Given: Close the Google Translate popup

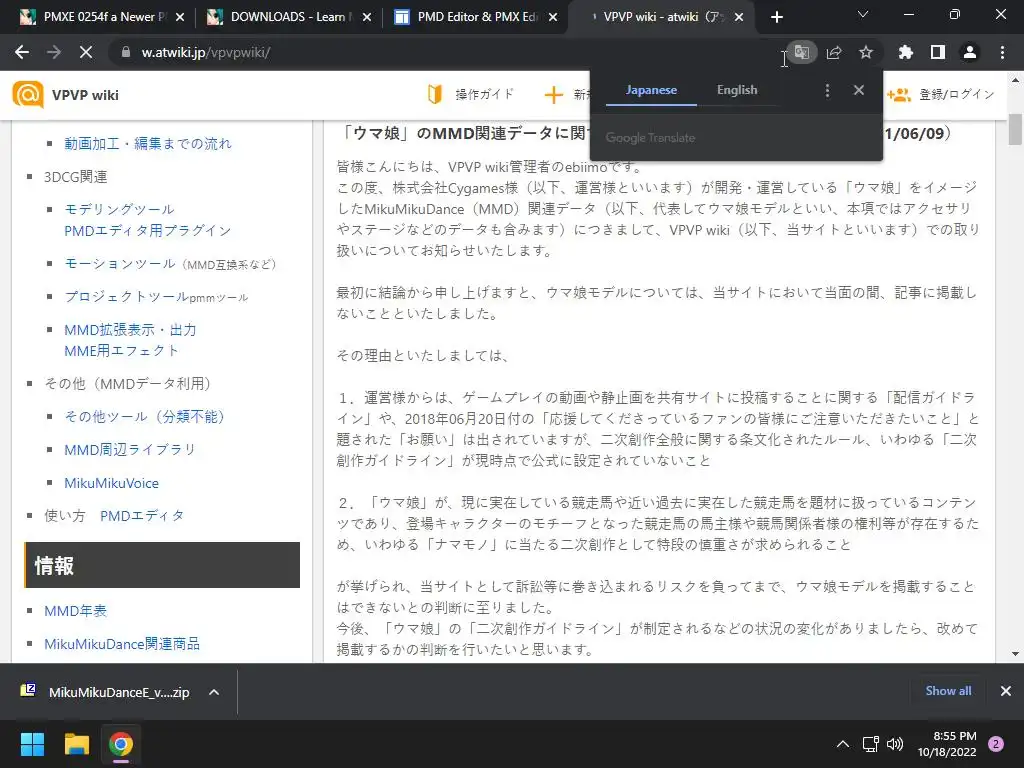Looking at the screenshot, I should [x=859, y=90].
